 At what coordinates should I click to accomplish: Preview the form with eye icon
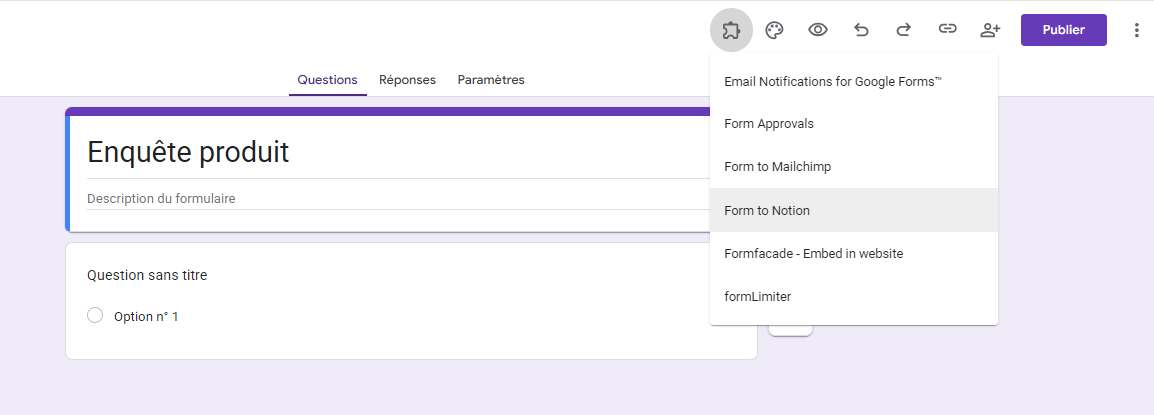point(818,30)
